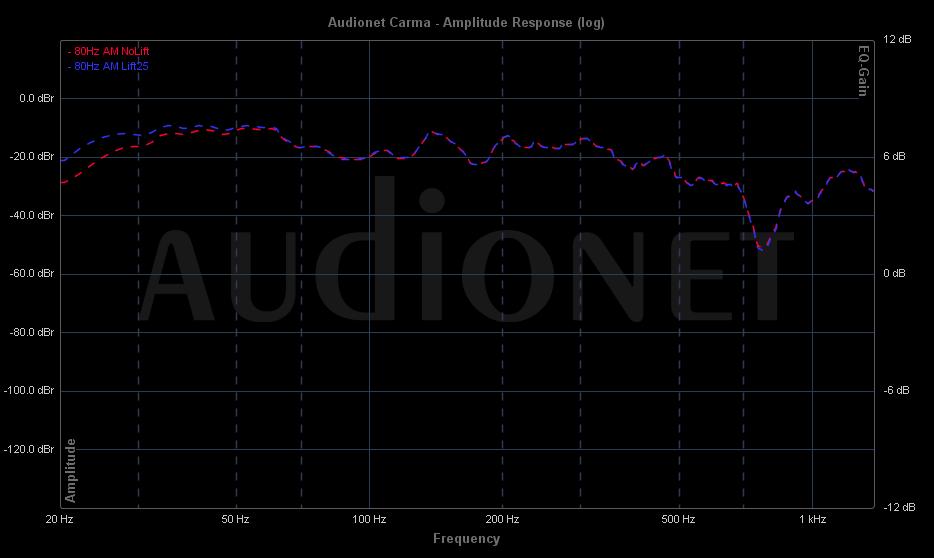The height and width of the screenshot is (558, 934).
Task: Select the vertical Amplitude axis label
Action: coord(71,470)
